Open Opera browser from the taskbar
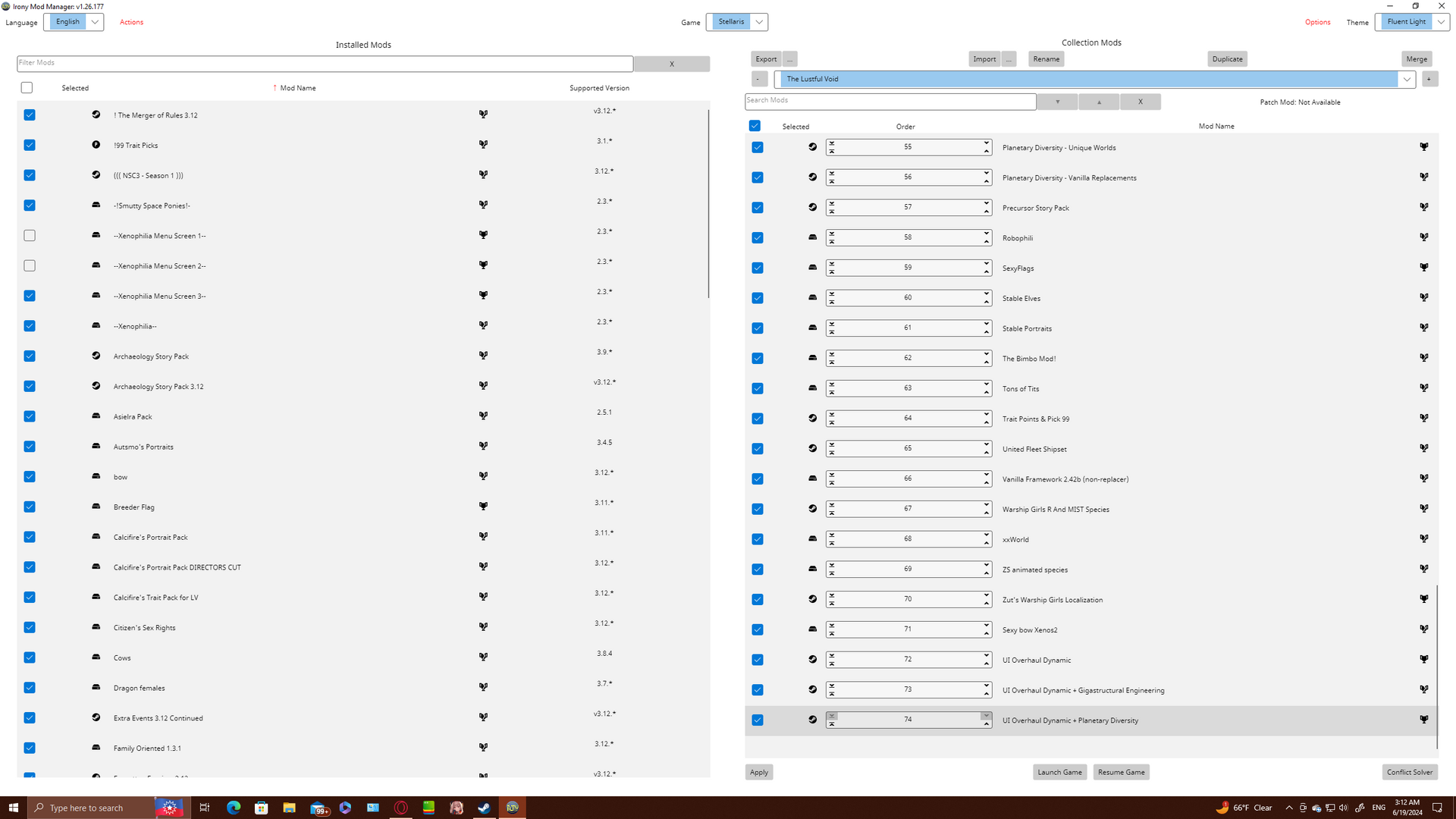The image size is (1456, 819). coord(400,808)
